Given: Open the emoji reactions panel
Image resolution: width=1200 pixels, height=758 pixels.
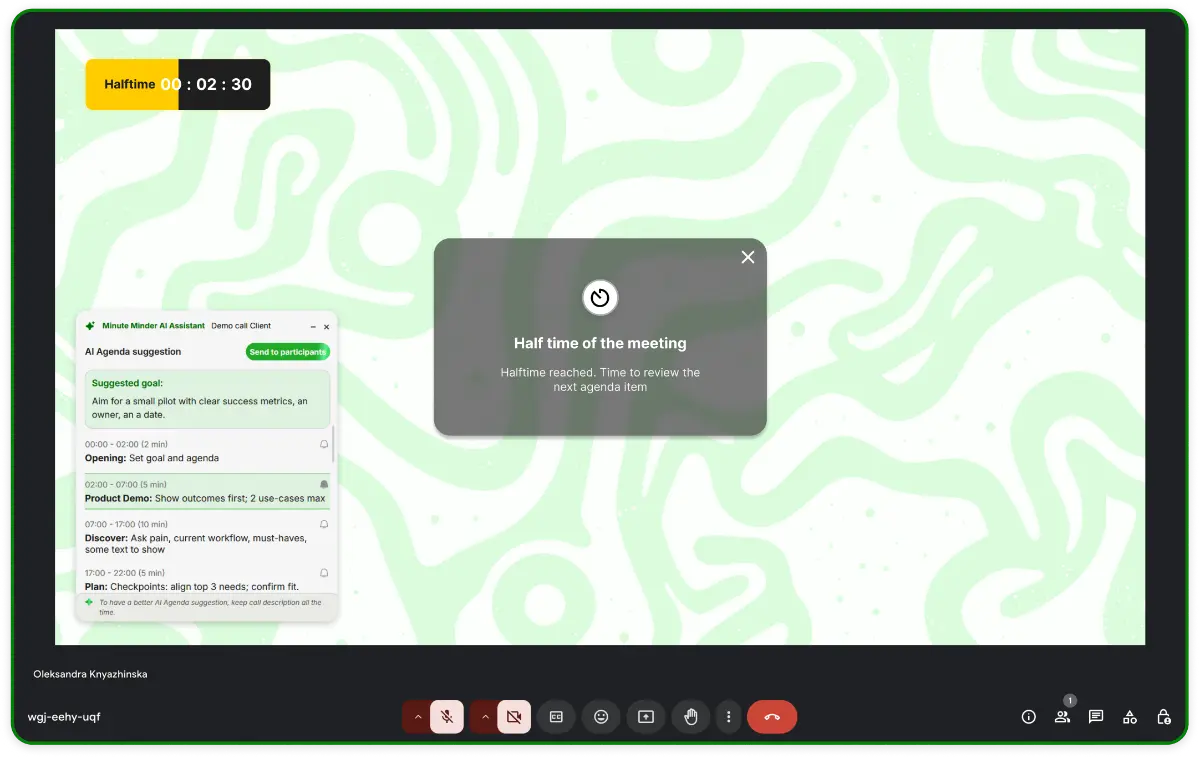Looking at the screenshot, I should point(601,716).
